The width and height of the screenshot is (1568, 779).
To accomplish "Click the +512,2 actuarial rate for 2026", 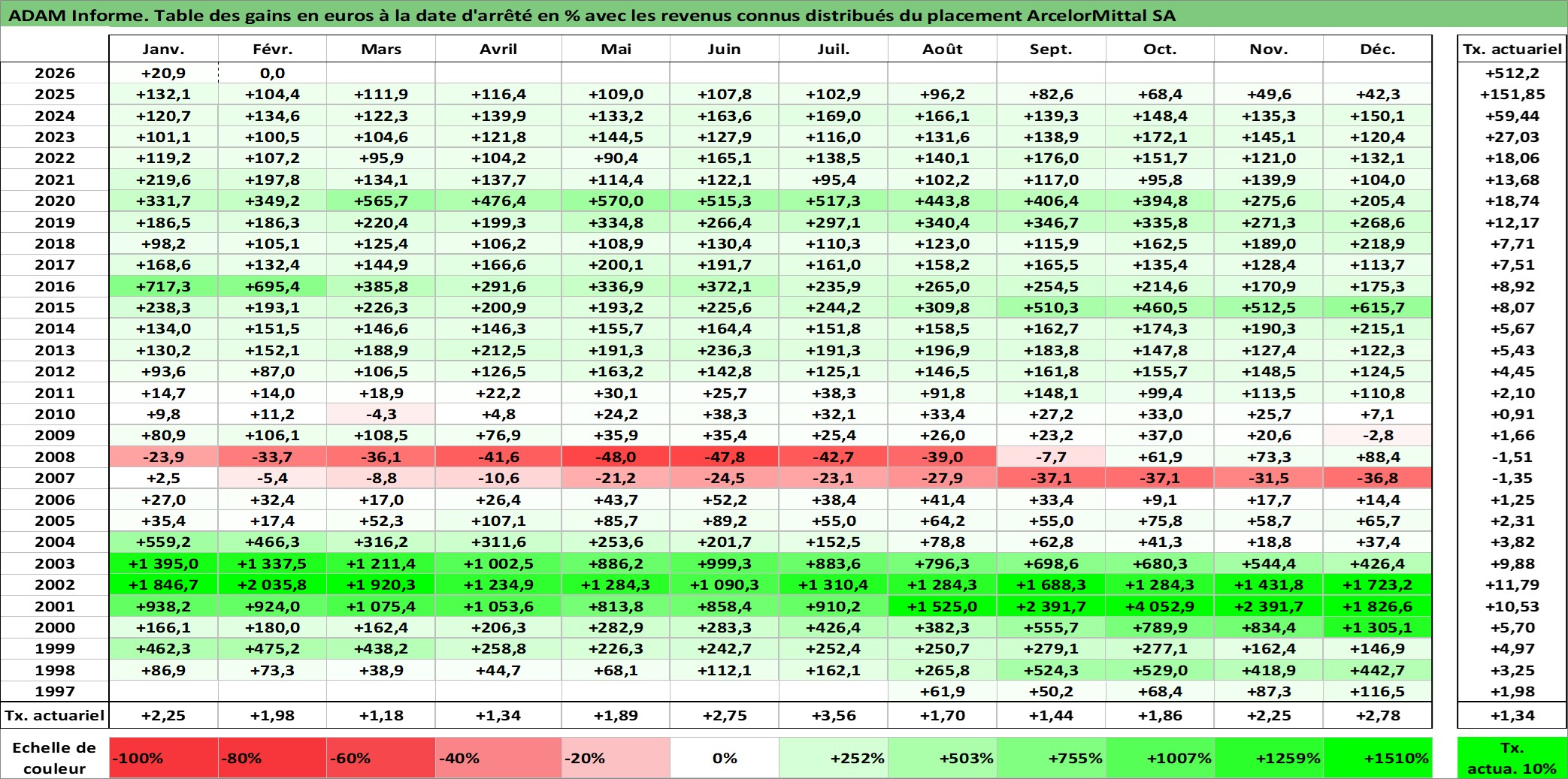I will coord(1512,73).
